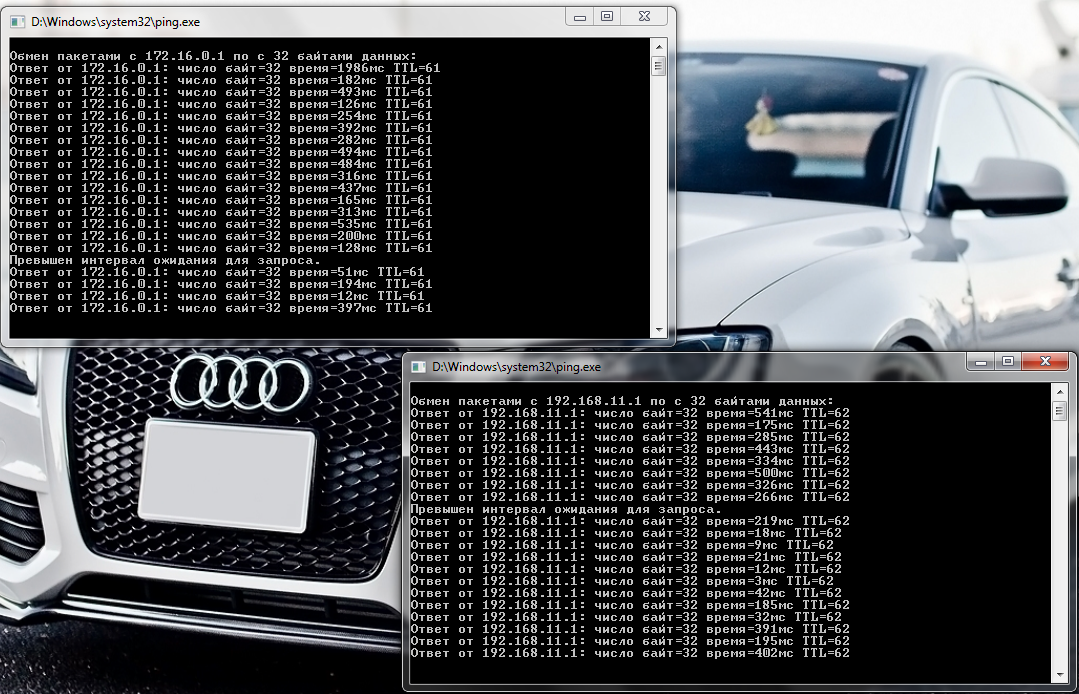Click the reply line with время=194мс

coord(221,284)
